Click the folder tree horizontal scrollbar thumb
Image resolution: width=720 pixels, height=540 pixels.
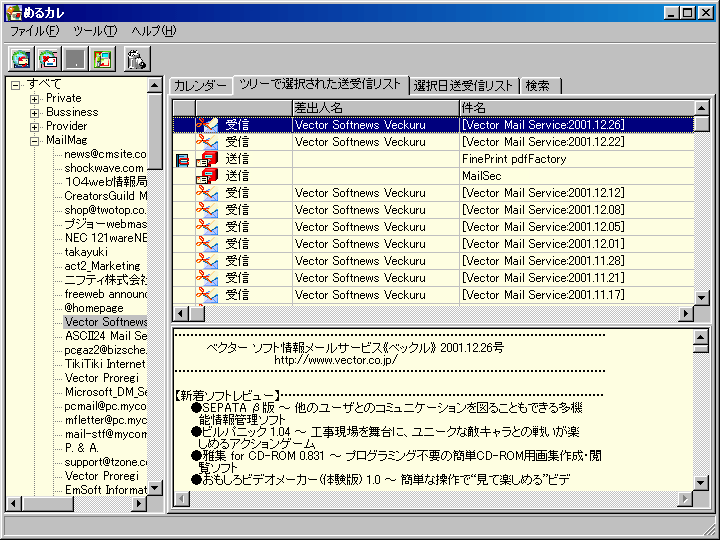48,504
